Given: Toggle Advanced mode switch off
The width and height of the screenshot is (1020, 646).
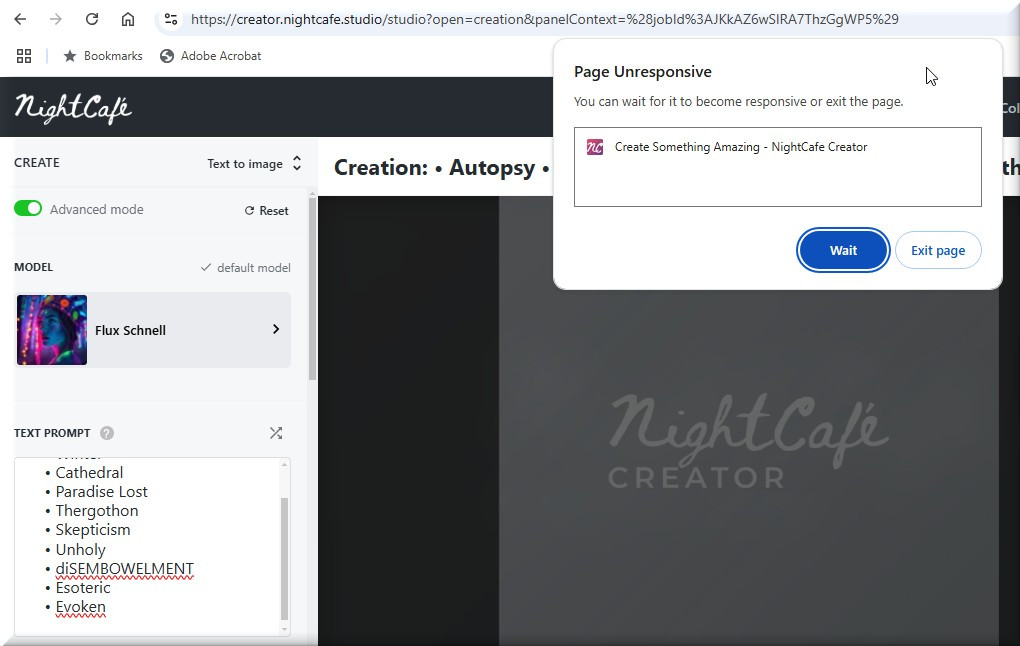Looking at the screenshot, I should (28, 209).
